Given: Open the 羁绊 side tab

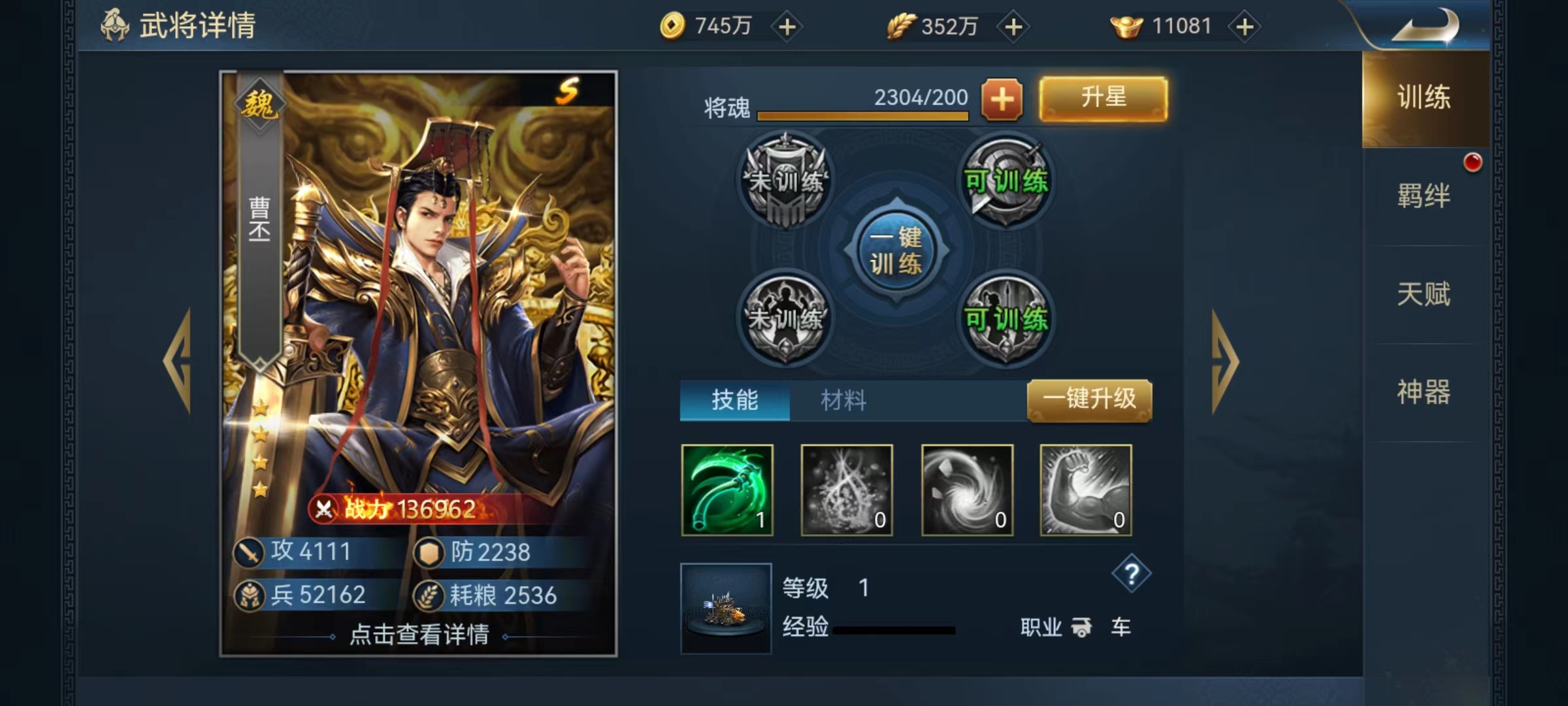Looking at the screenshot, I should (1424, 196).
